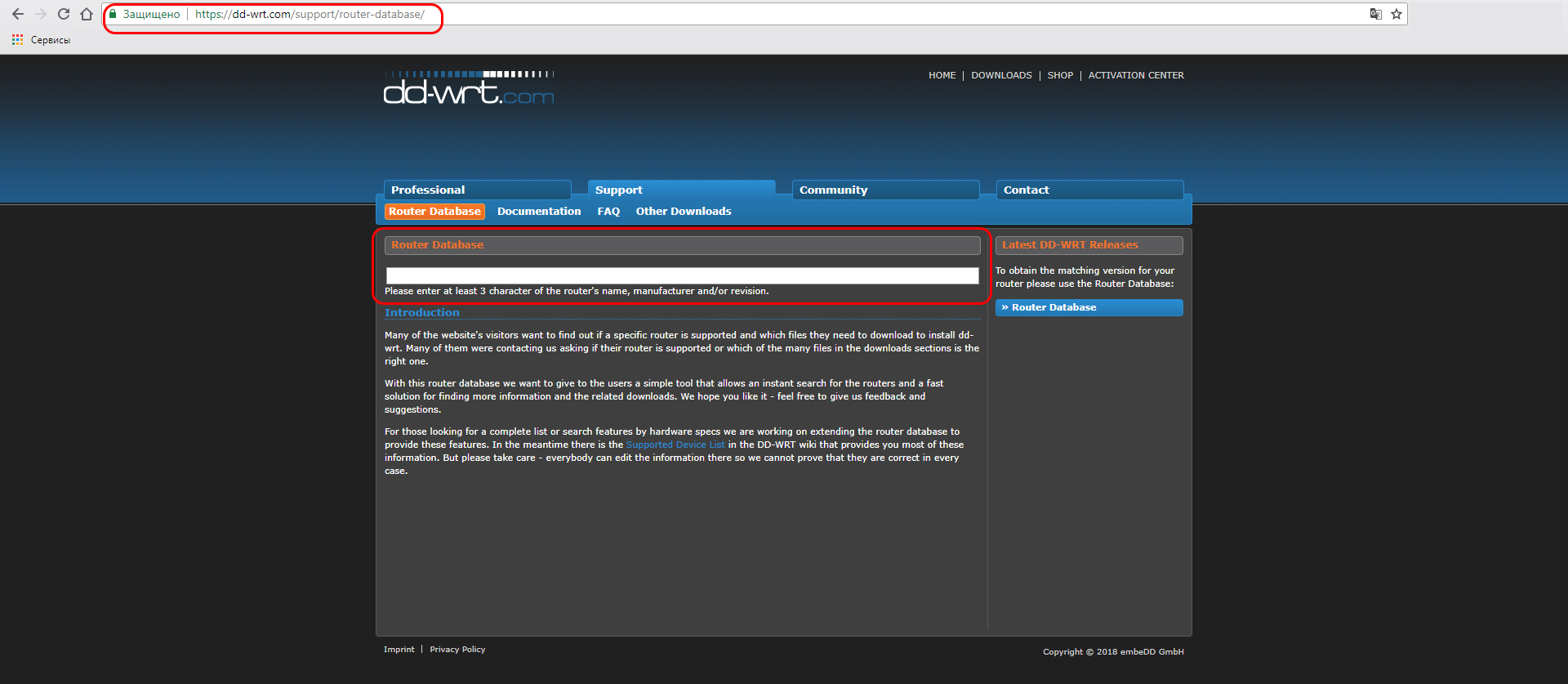The height and width of the screenshot is (684, 1568).
Task: Open the Privacy Policy footer link
Action: (x=457, y=650)
